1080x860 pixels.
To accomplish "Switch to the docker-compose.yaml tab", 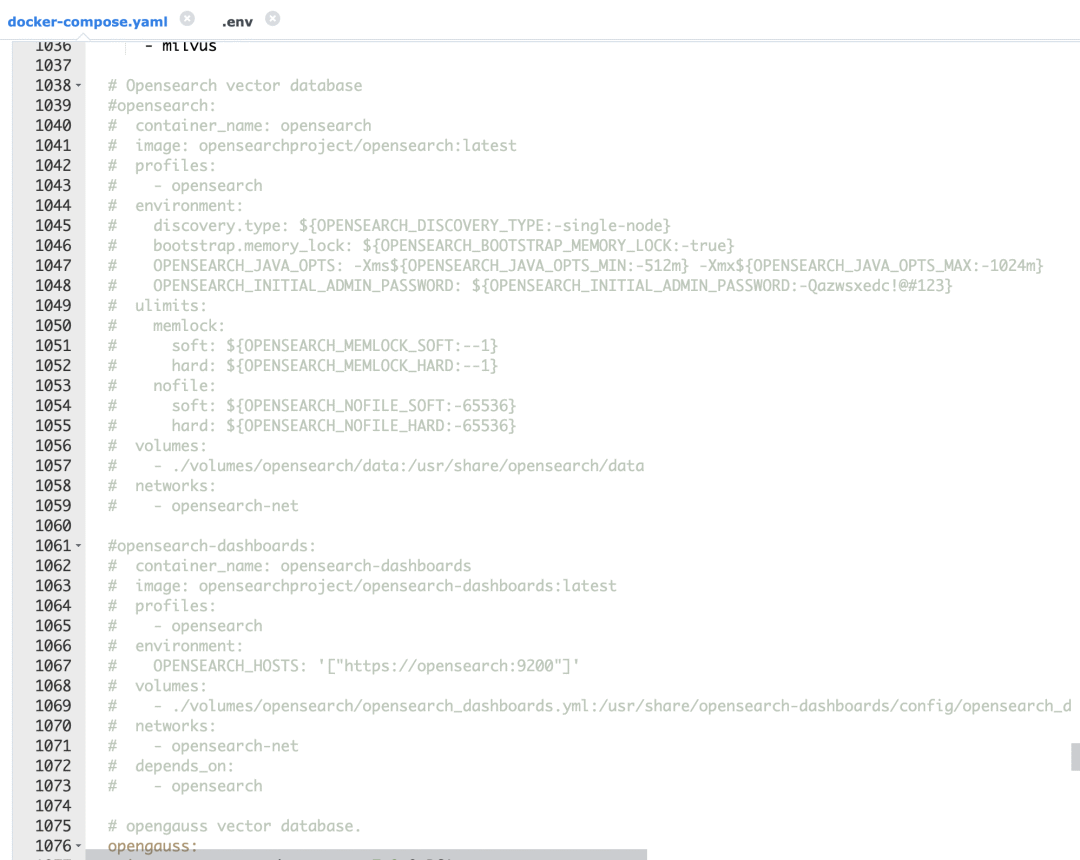I will coord(87,21).
